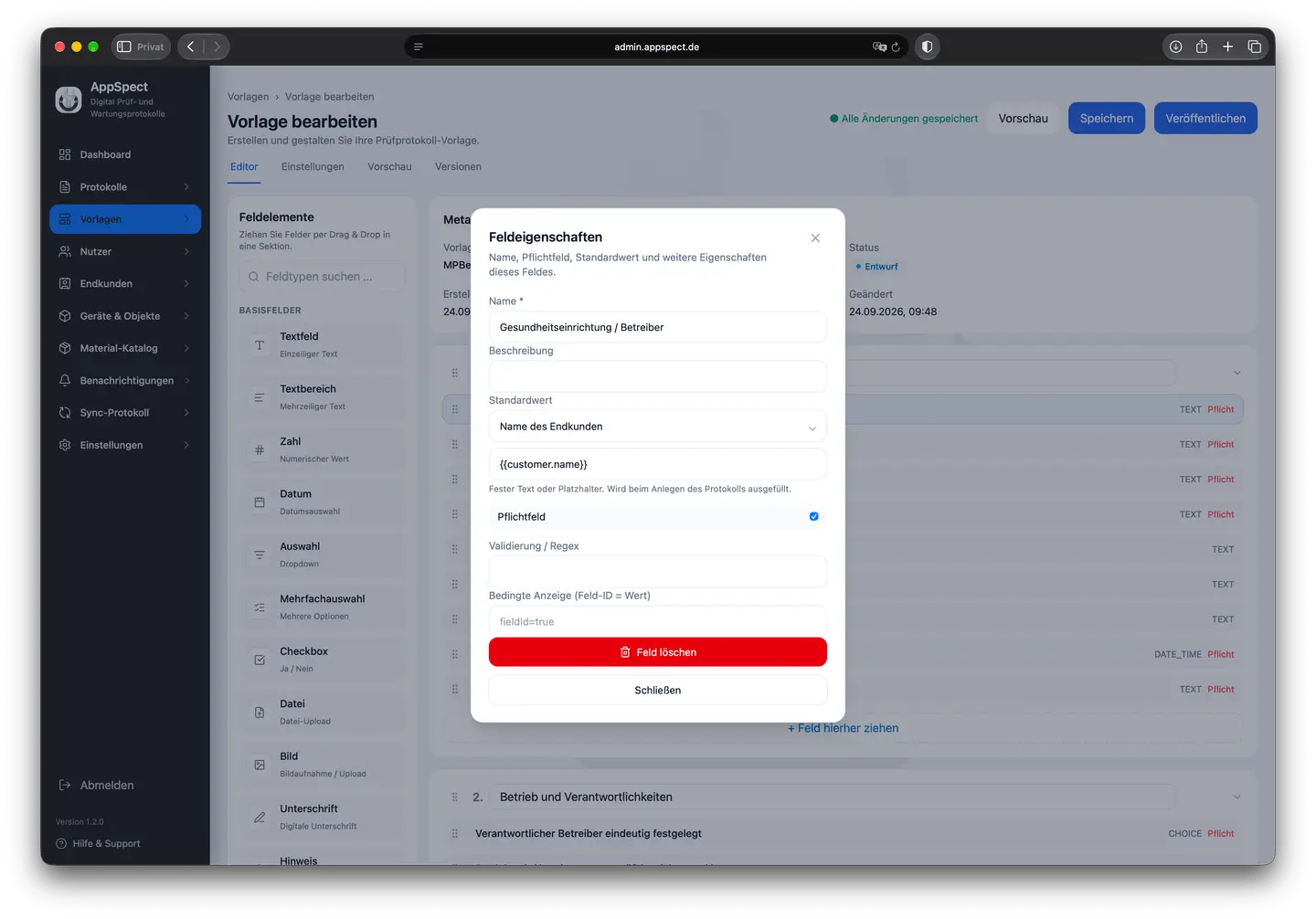Viewport: 1316px width, 919px height.
Task: Click the Abmelden link
Action: [107, 786]
